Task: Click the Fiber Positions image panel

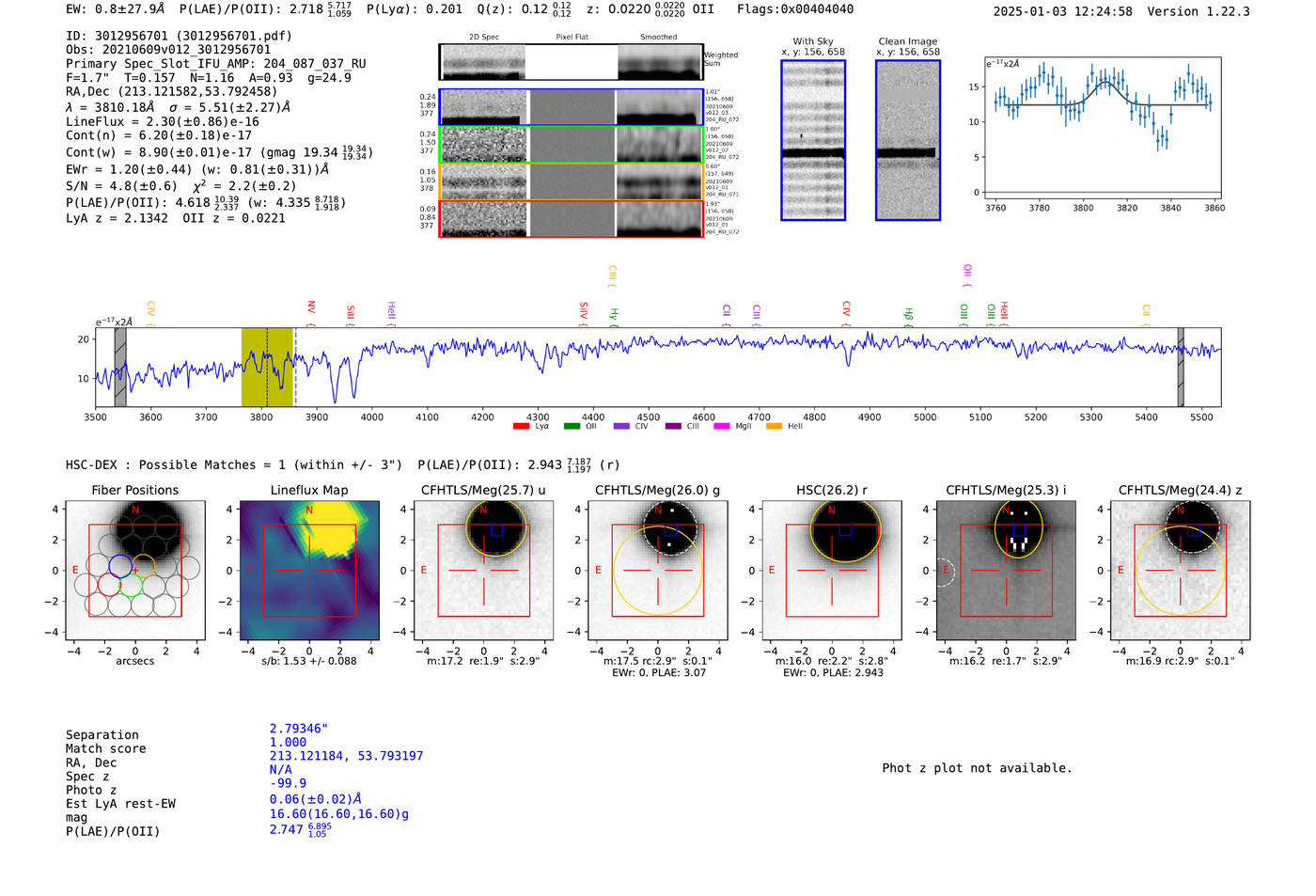Action: point(135,571)
